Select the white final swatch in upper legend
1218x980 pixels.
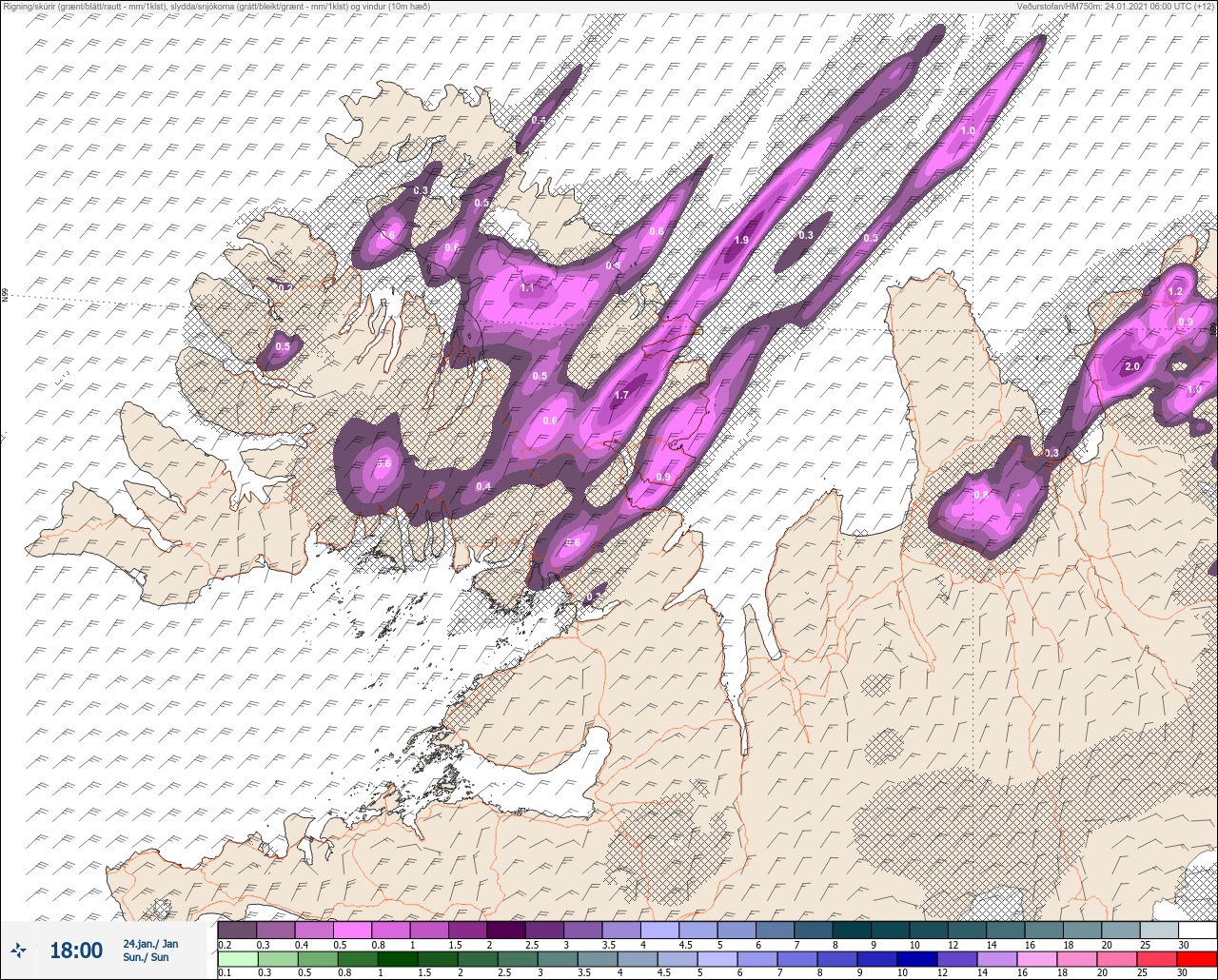(1197, 930)
